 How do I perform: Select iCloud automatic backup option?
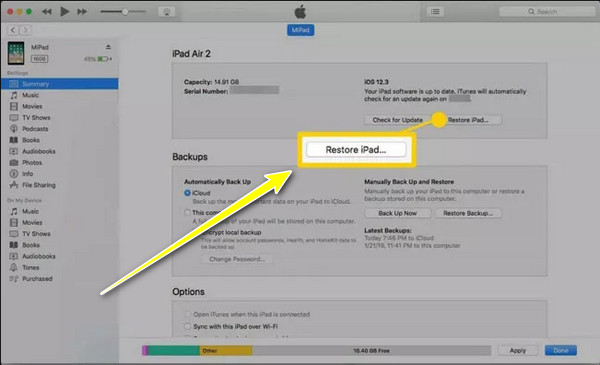pos(187,193)
